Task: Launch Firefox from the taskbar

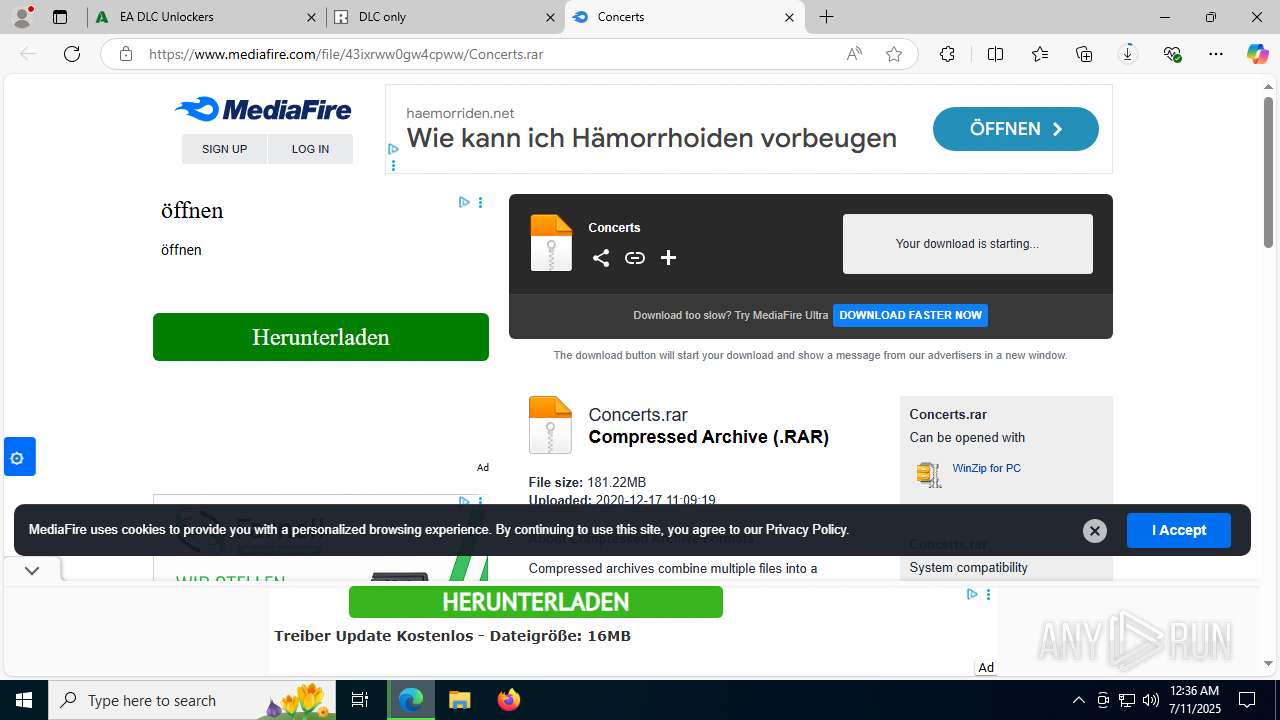Action: pyautogui.click(x=509, y=700)
